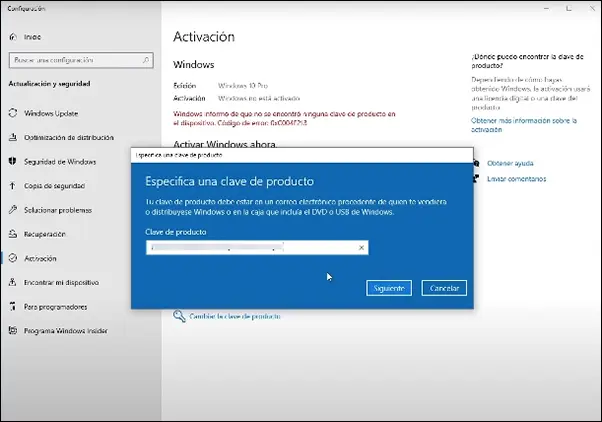Select Para programadores in sidebar

(55, 307)
